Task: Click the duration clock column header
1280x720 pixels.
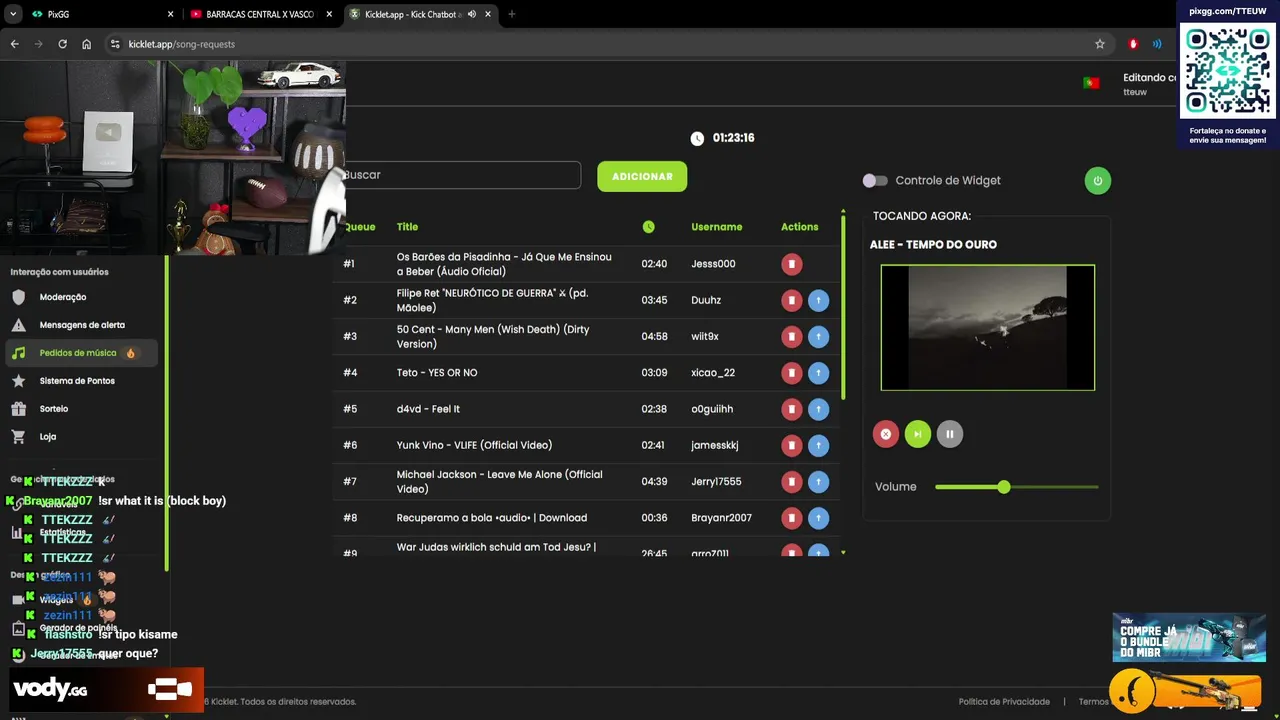Action: 648,227
